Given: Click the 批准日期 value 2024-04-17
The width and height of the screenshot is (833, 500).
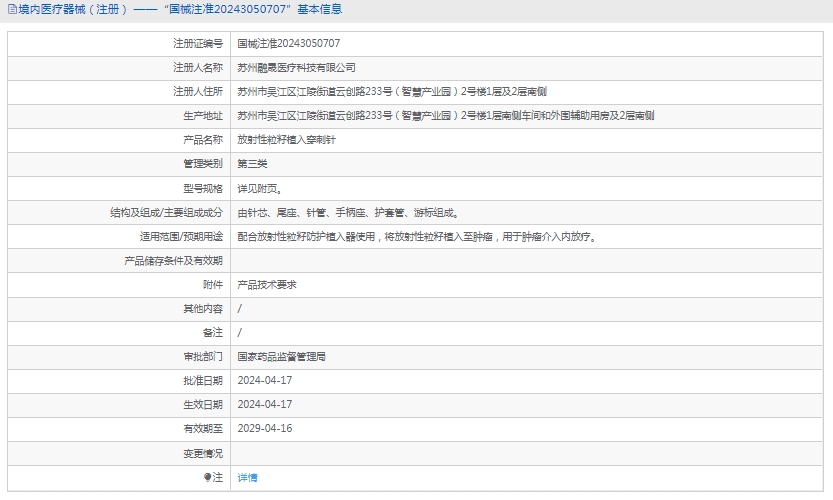Looking at the screenshot, I should [x=264, y=380].
